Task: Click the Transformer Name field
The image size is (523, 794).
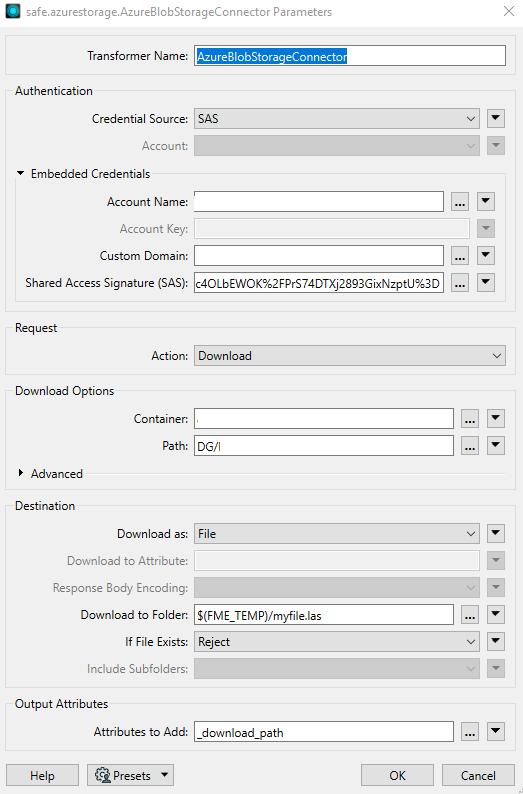Action: click(350, 56)
